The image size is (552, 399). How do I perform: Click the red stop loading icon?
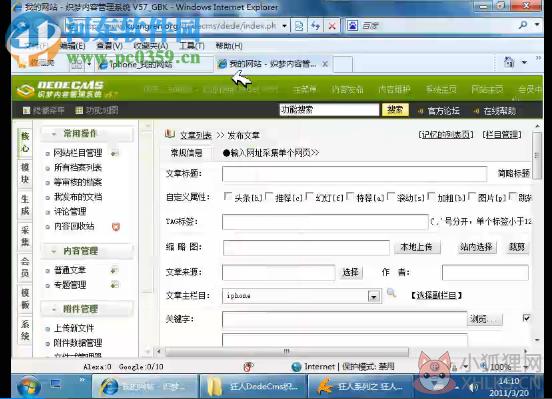point(332,26)
